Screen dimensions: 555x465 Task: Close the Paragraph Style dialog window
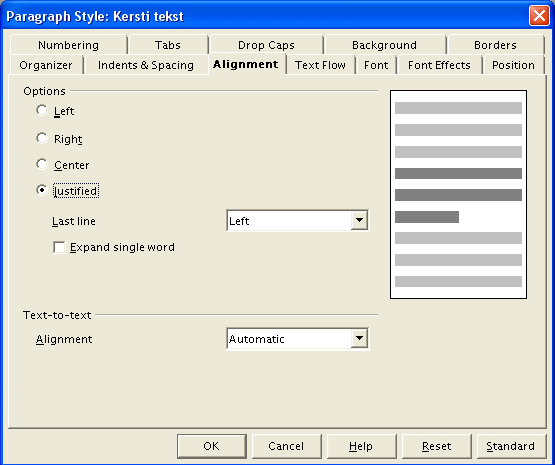tap(539, 16)
